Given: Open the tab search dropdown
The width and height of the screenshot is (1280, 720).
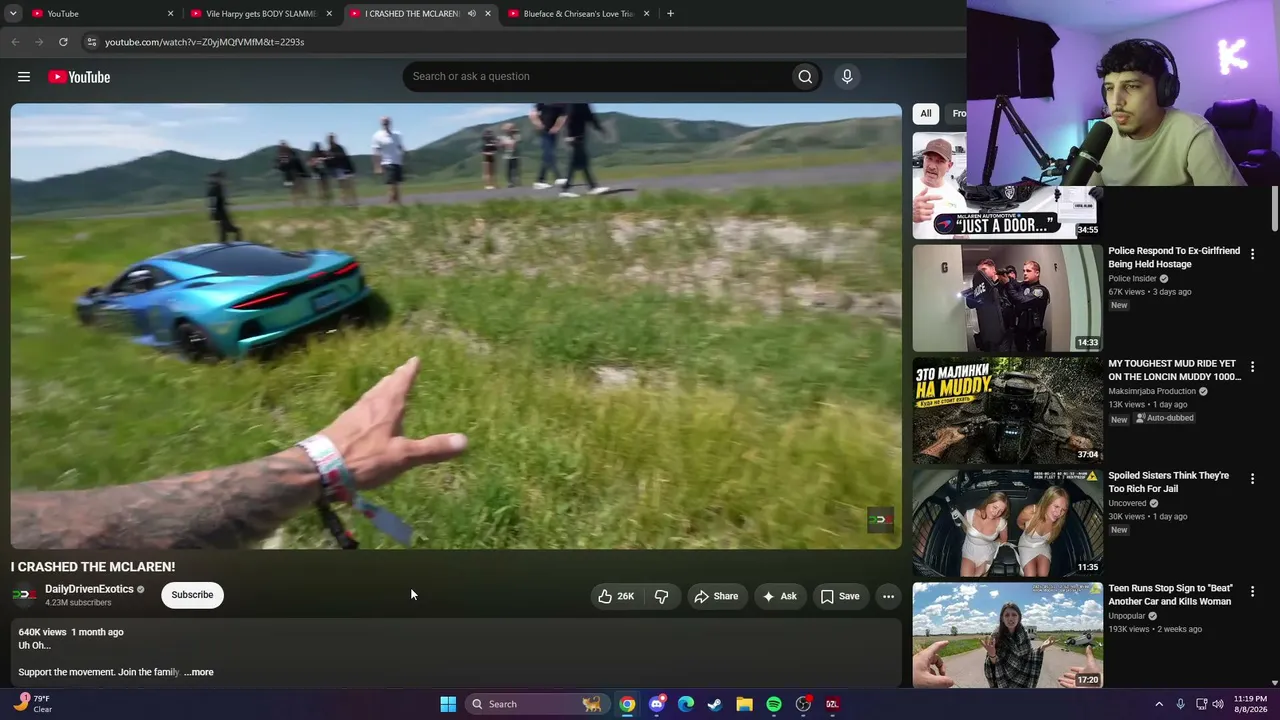Looking at the screenshot, I should coord(13,14).
